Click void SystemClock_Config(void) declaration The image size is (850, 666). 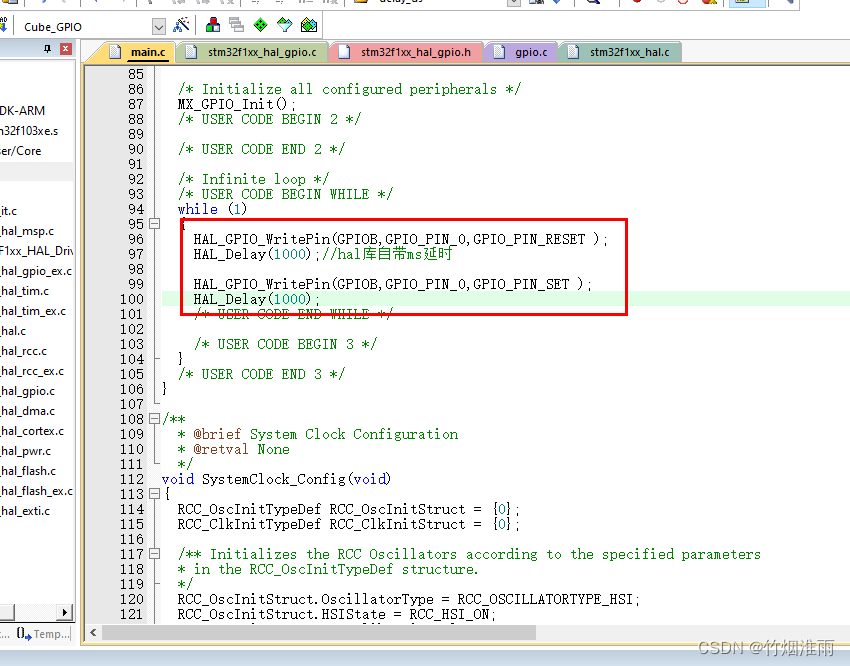276,479
